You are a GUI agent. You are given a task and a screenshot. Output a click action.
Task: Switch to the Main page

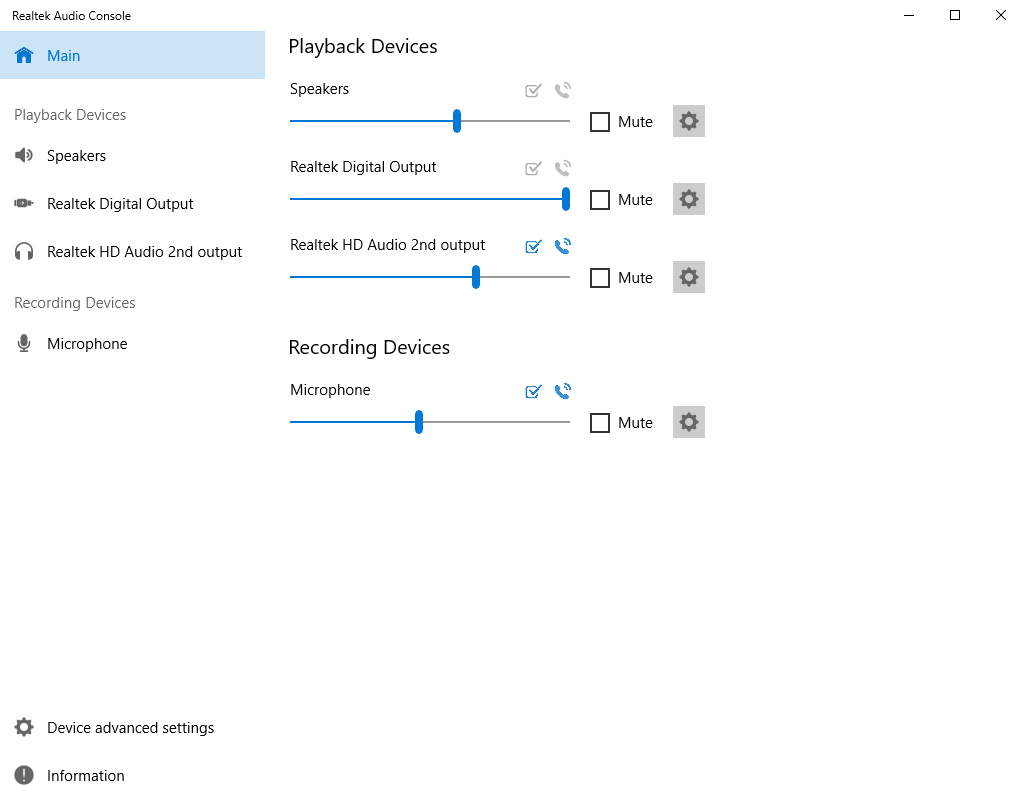click(62, 55)
